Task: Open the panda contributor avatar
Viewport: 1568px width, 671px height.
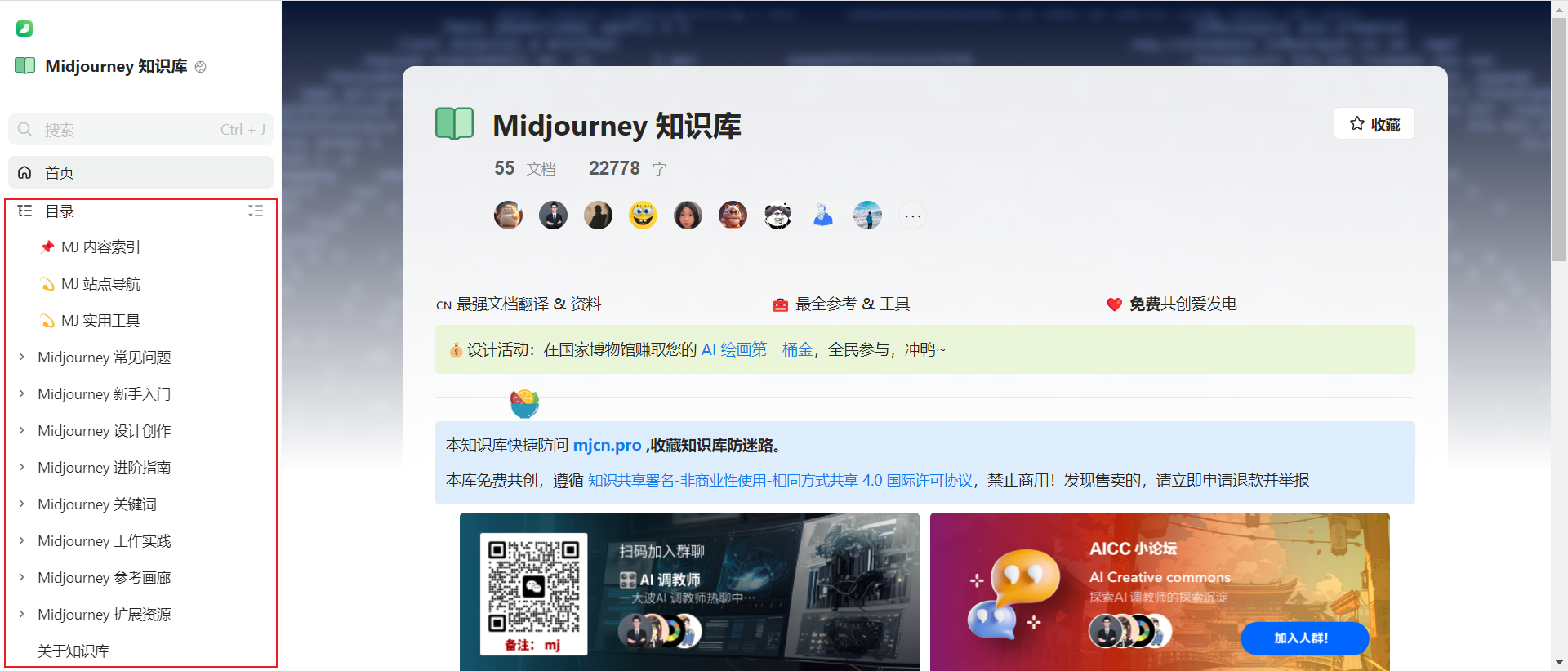Action: pos(777,216)
